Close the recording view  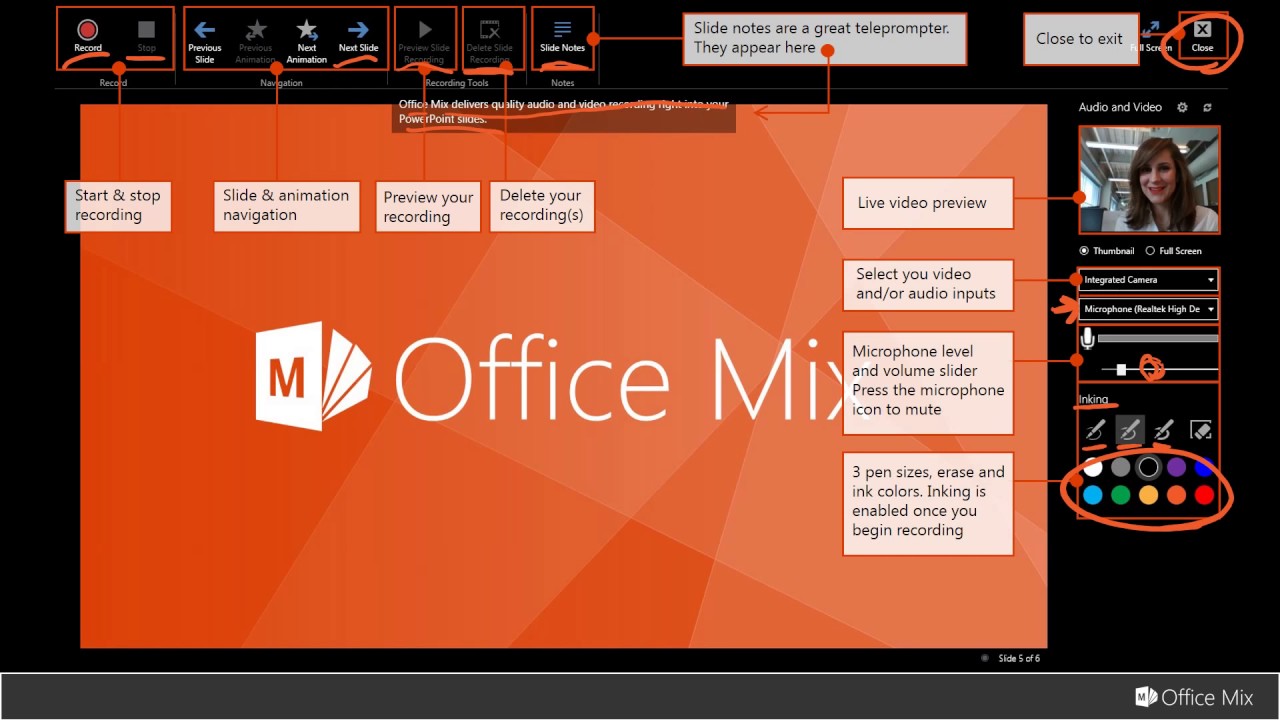(1203, 36)
